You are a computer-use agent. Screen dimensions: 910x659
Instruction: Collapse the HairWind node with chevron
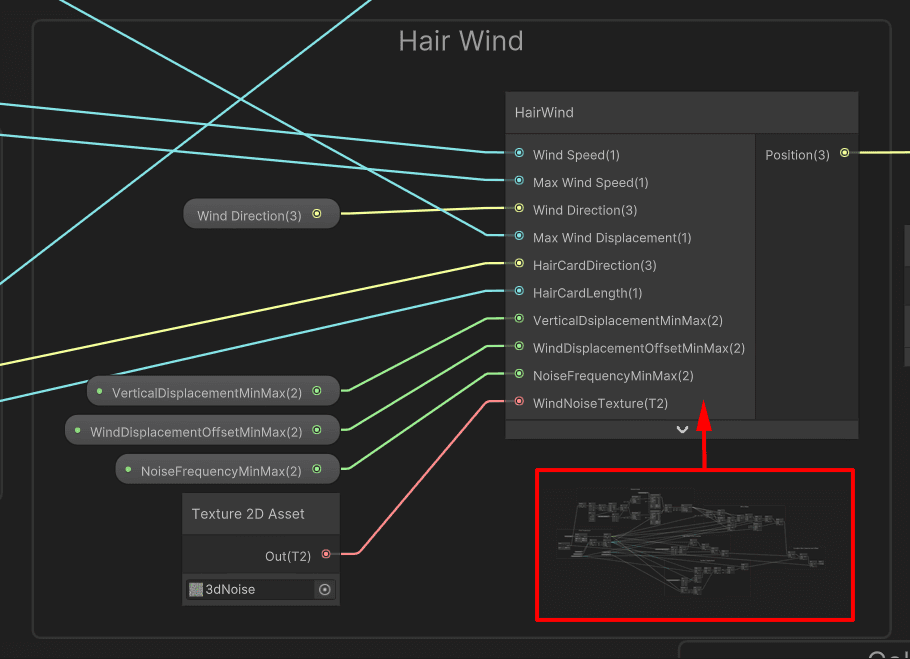click(682, 430)
